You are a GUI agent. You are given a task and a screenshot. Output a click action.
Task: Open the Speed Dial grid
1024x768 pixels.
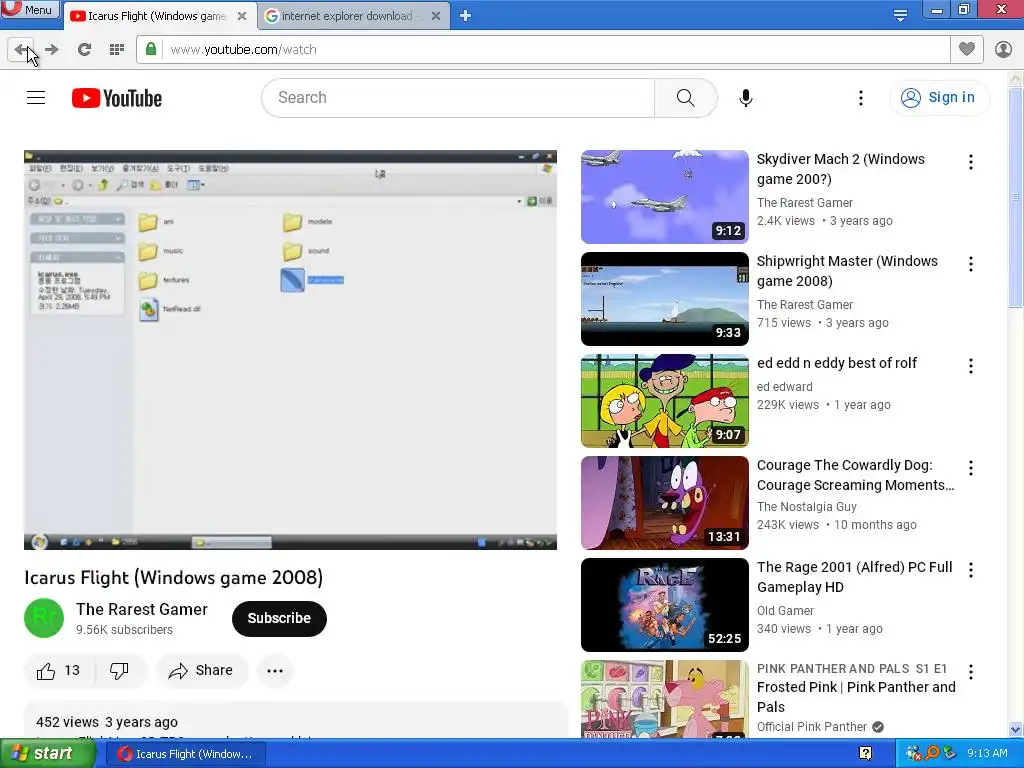click(117, 50)
